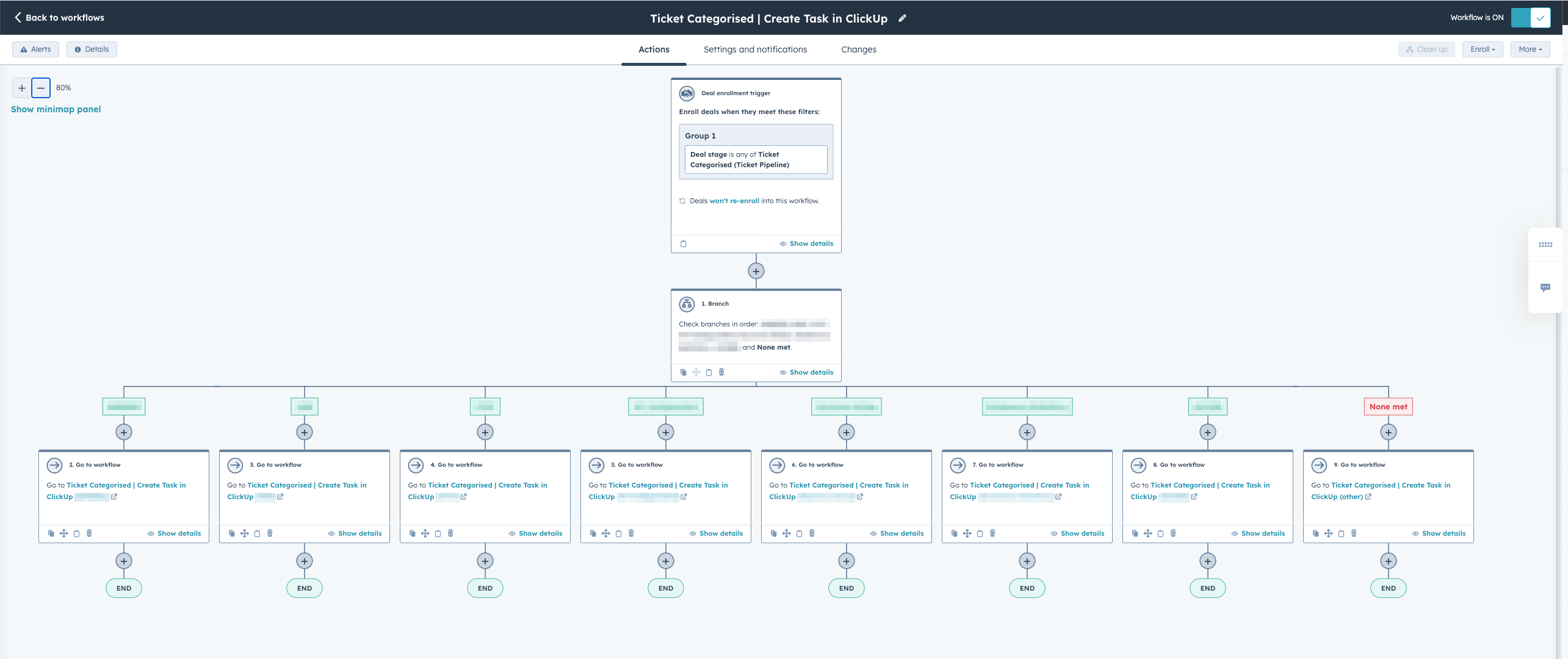Delete the Branch action using trash icon

721,372
